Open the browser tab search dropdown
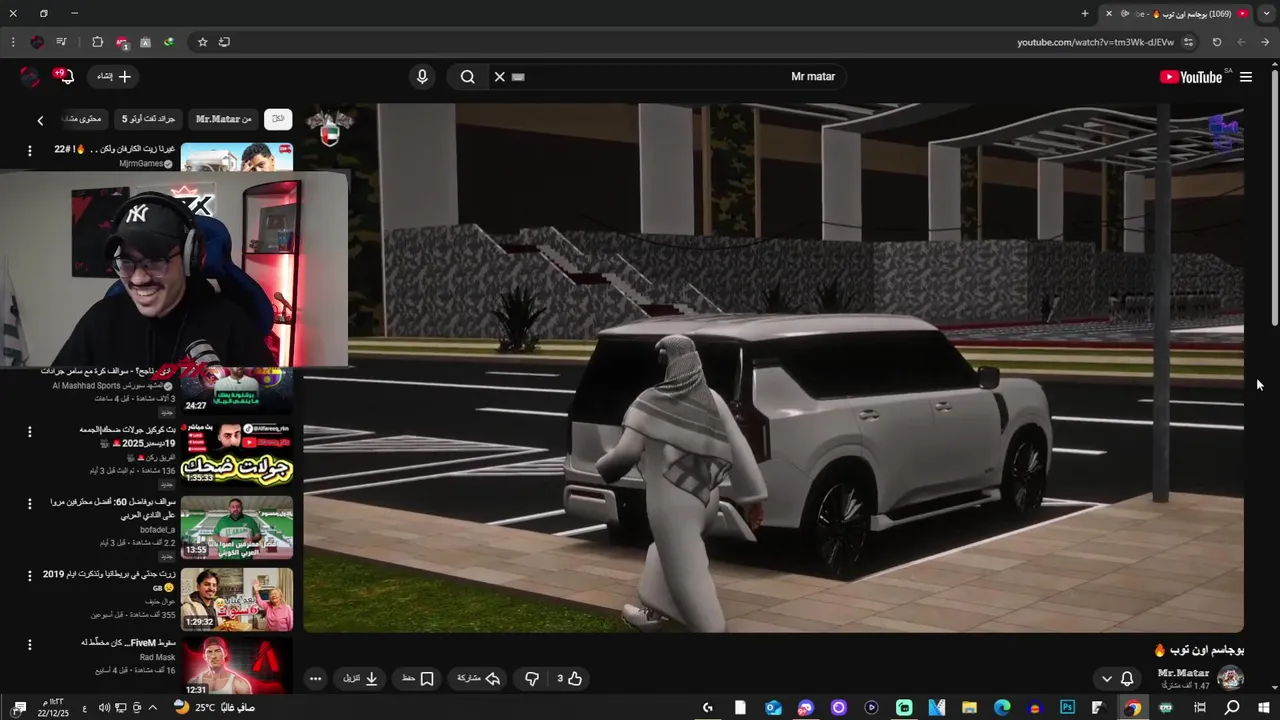Screen dimensions: 1280x720 [x=1266, y=14]
